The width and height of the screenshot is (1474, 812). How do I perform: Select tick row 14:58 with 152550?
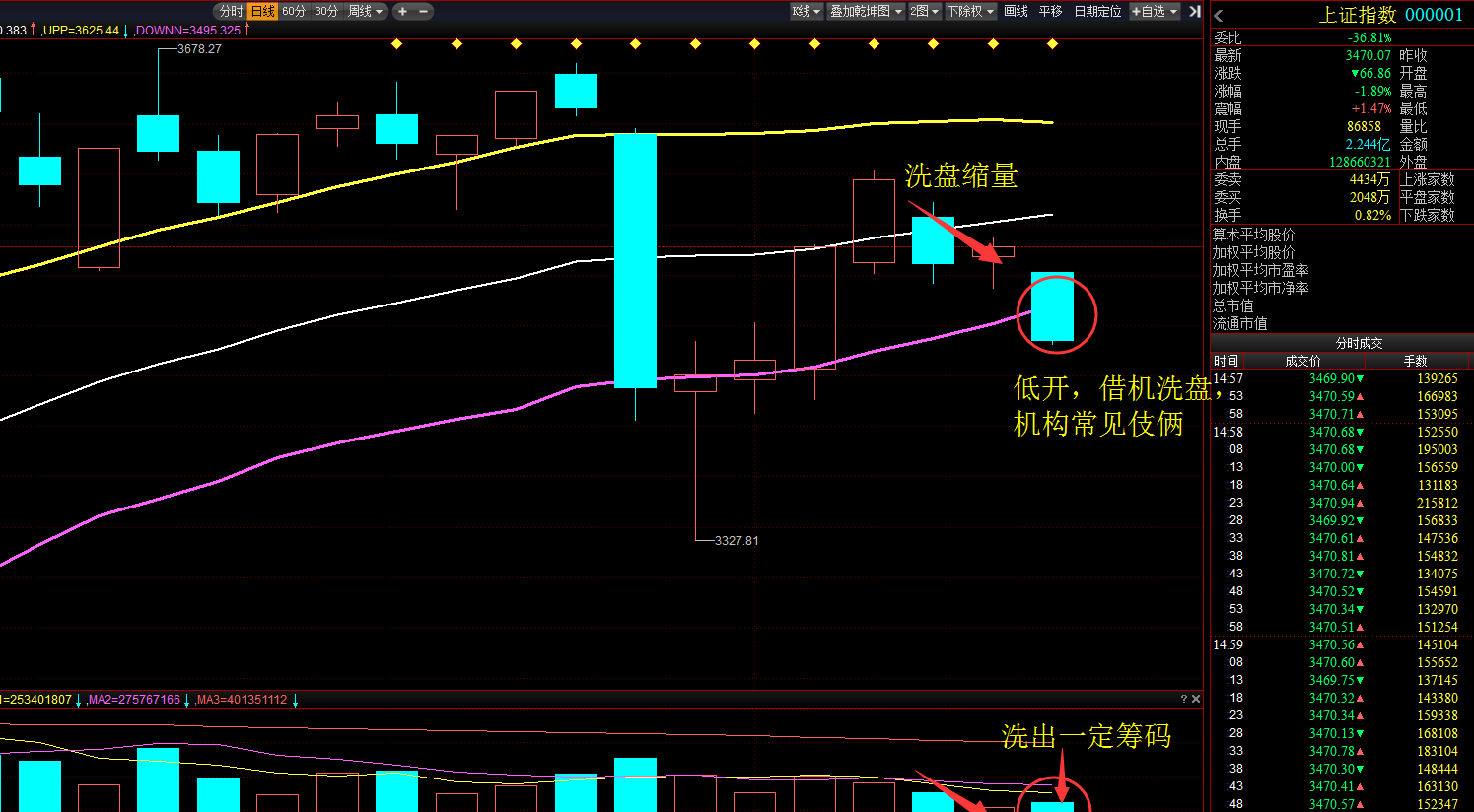tap(1342, 432)
